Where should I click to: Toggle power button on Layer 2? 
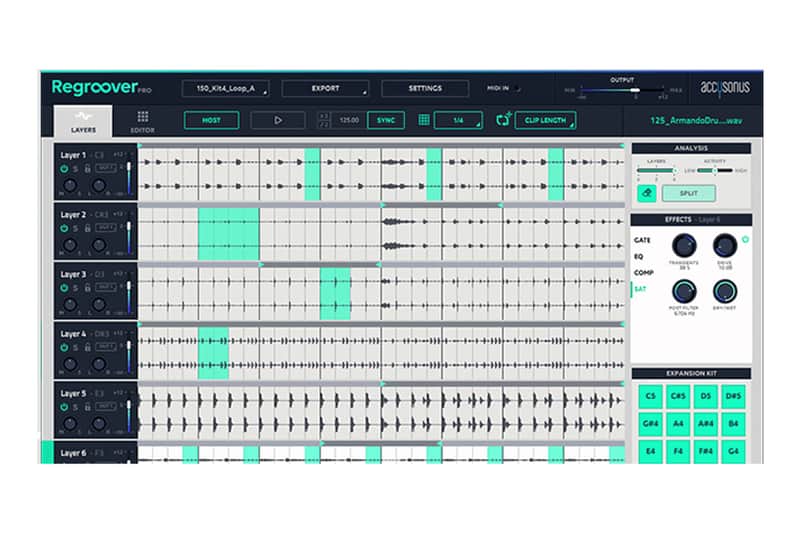(x=64, y=229)
